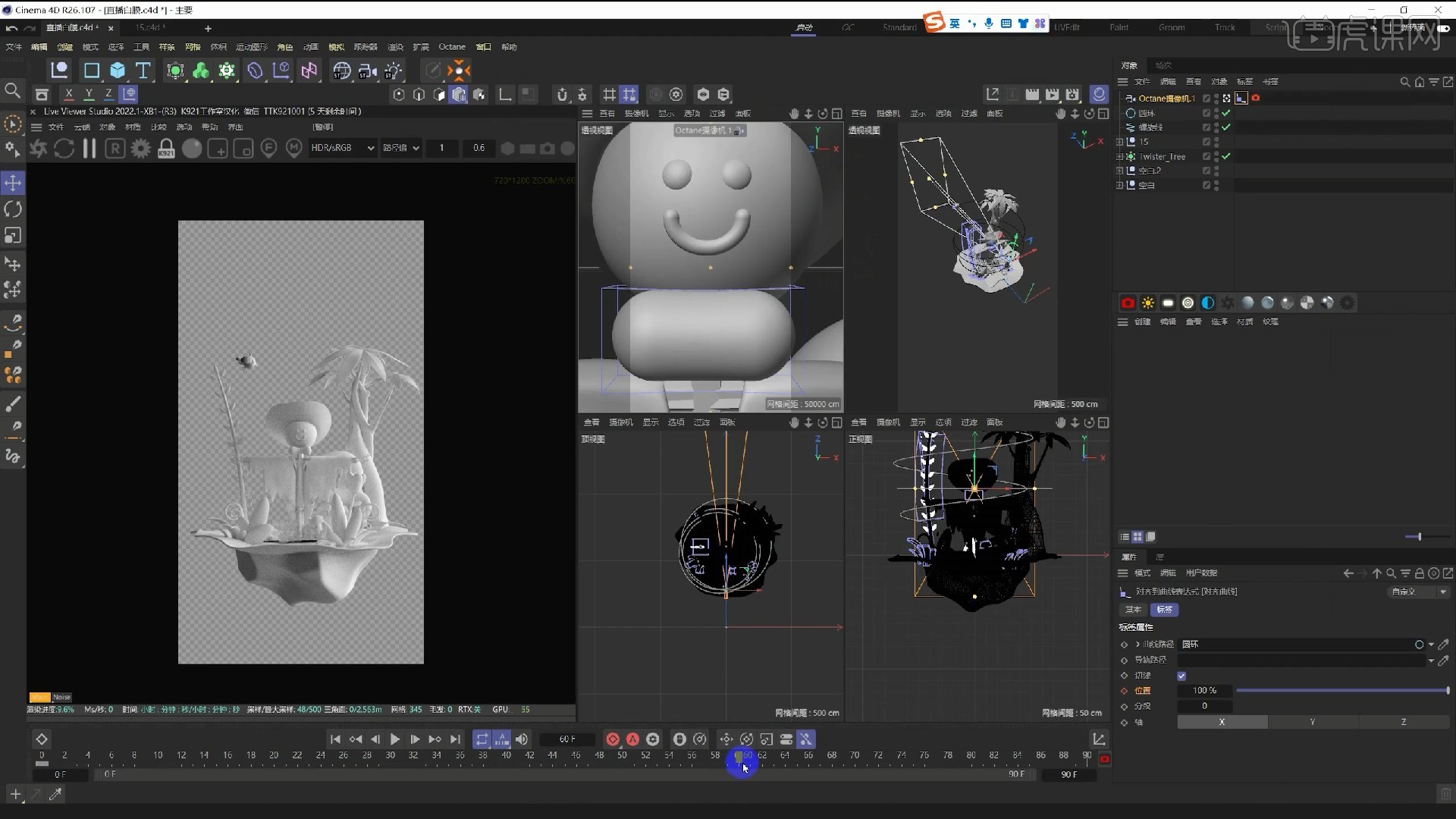This screenshot has height=819, width=1456.
Task: Click the red Octane camera tag icon
Action: click(x=1255, y=98)
